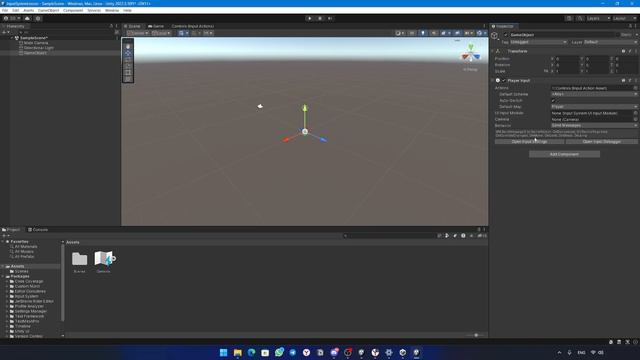Click the blue Z axis cone on the orientation gizmo

pos(477,57)
